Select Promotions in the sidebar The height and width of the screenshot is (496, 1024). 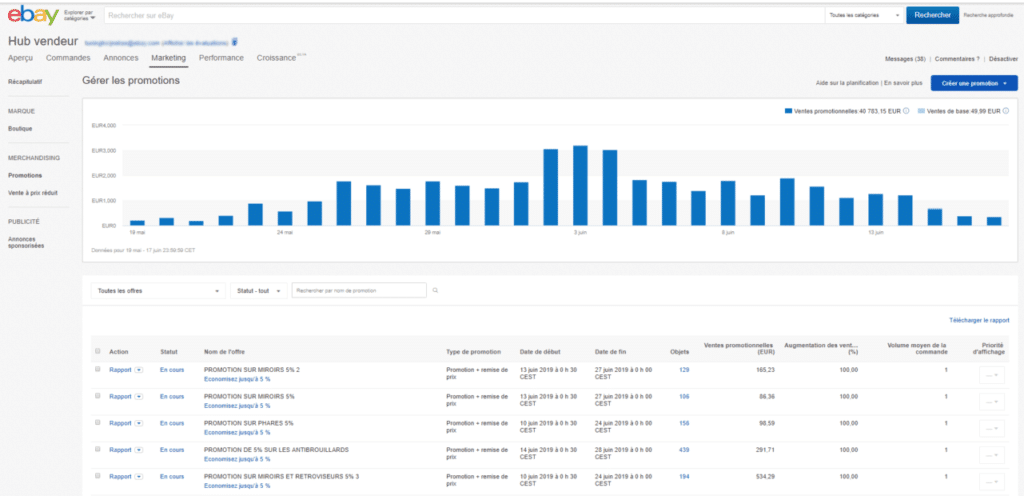coord(25,176)
